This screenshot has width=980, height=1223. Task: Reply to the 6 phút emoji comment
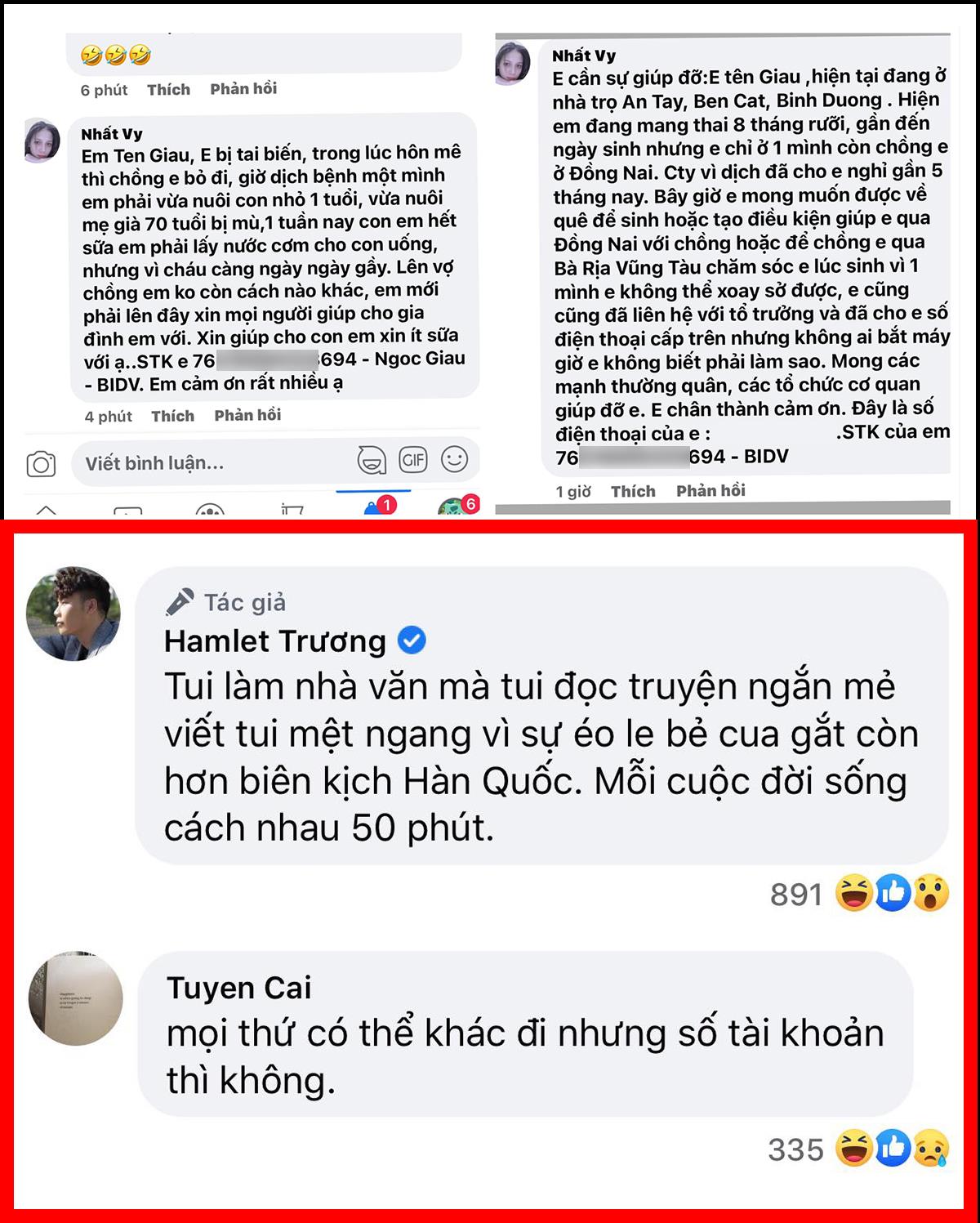click(x=243, y=88)
